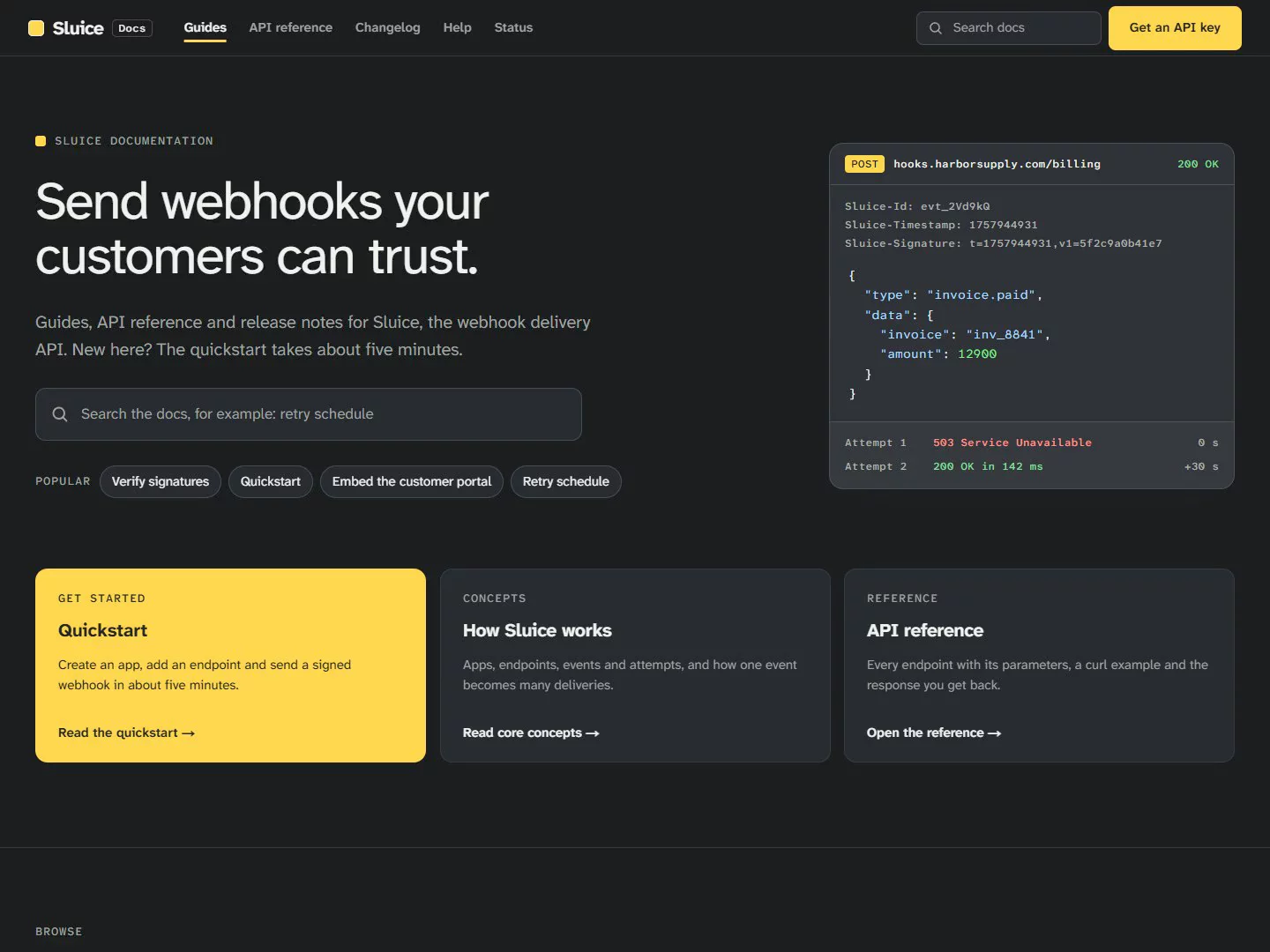Click the large docs search field with retry schedule example
Image resolution: width=1270 pixels, height=952 pixels.
point(309,414)
